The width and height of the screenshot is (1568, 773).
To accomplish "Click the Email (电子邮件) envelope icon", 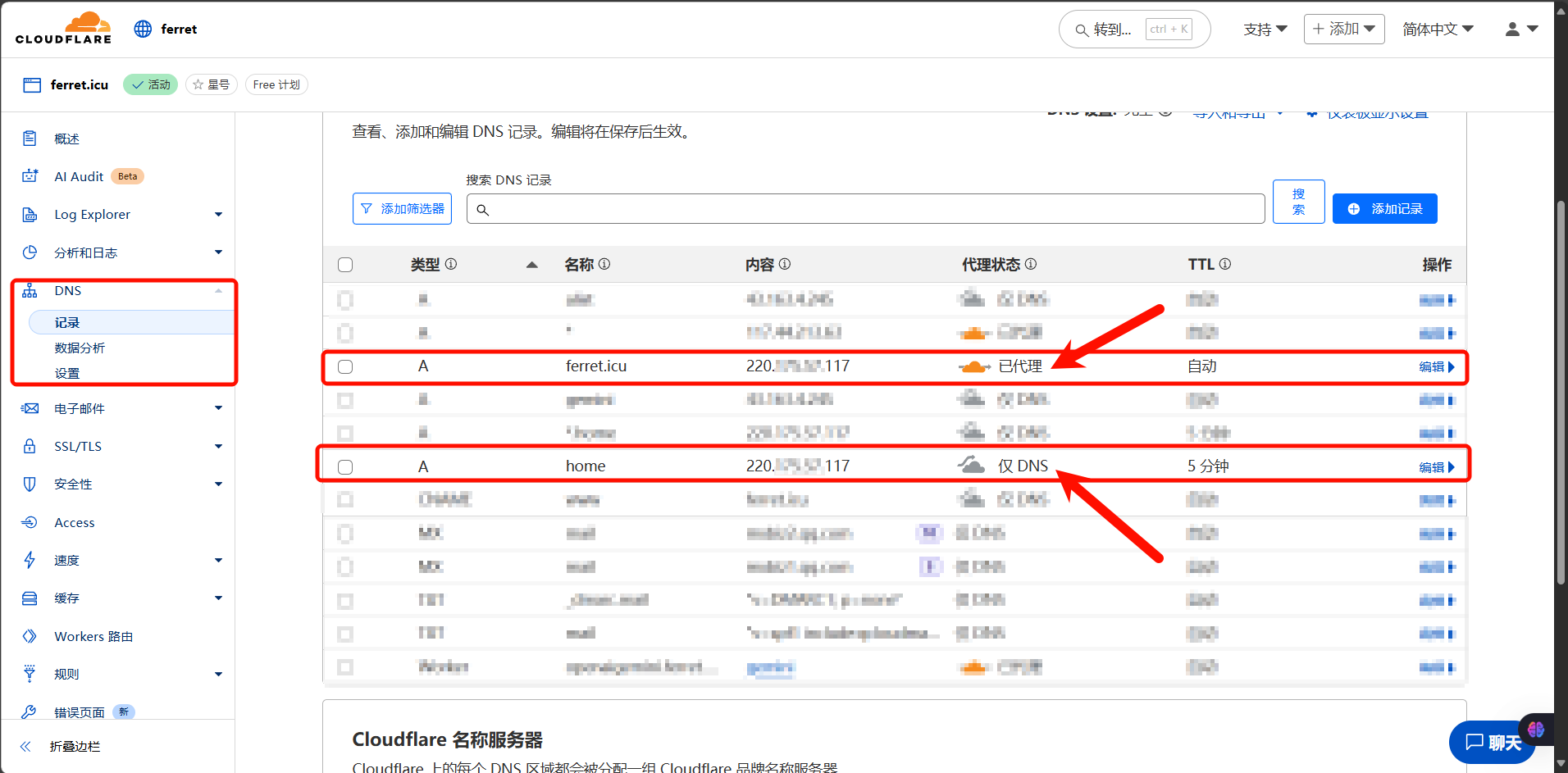I will click(x=30, y=408).
